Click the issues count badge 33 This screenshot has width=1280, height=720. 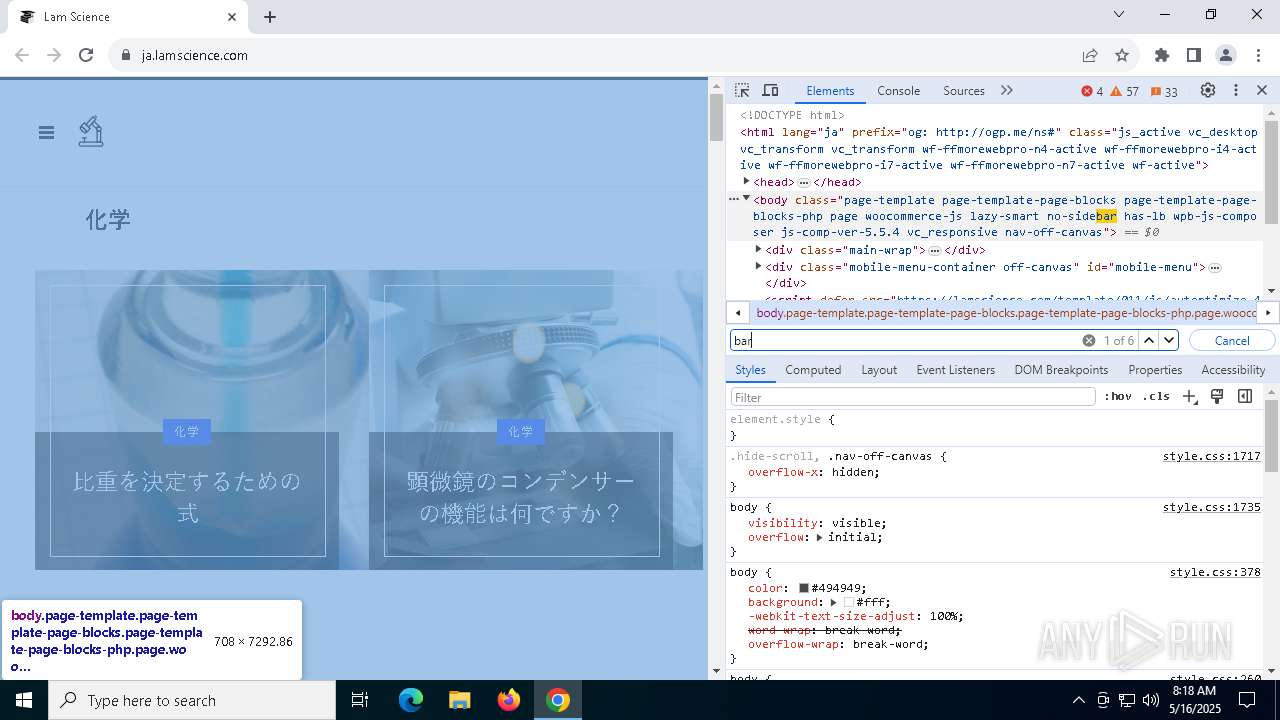pos(1164,91)
